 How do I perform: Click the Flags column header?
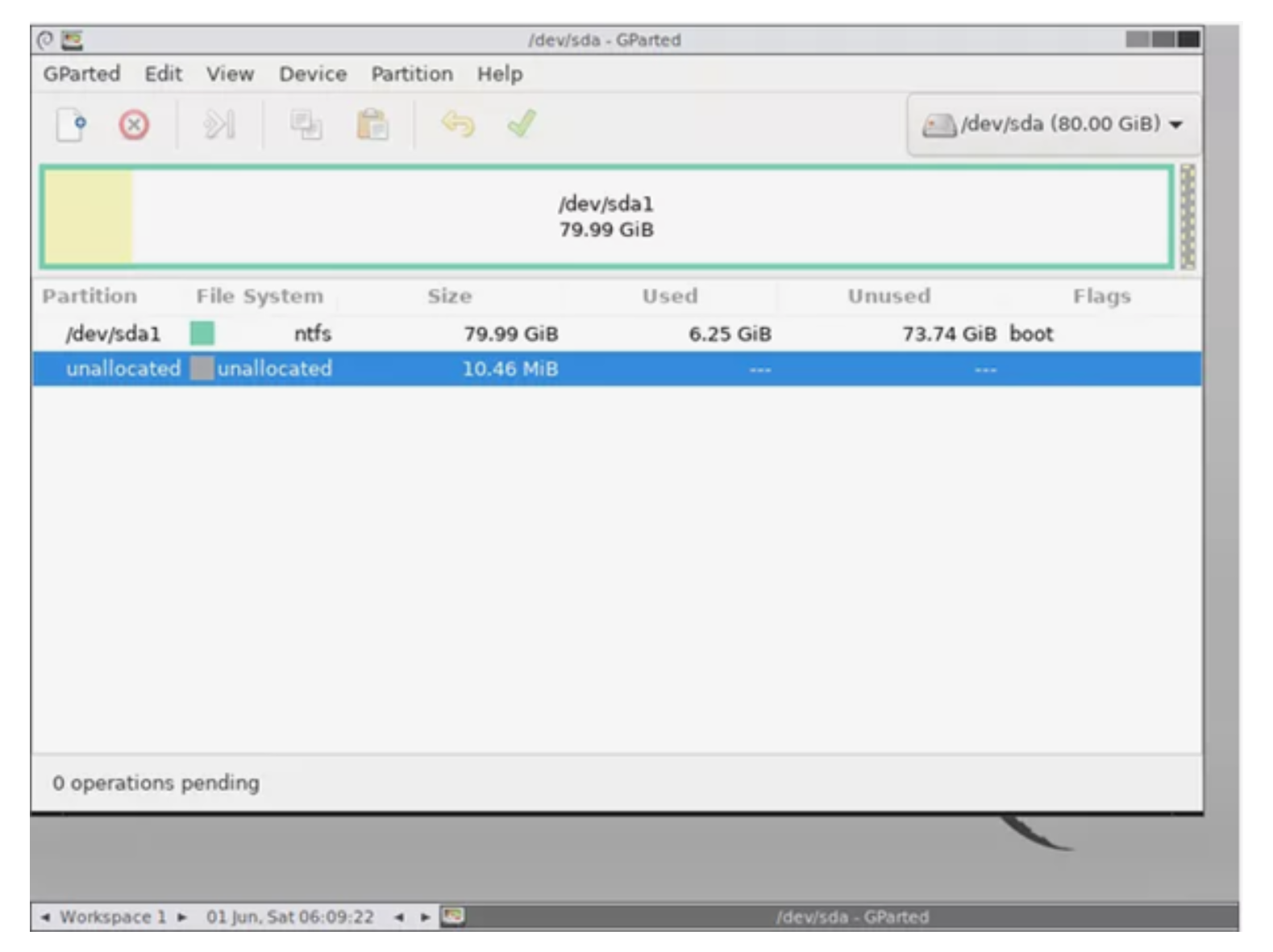1102,296
